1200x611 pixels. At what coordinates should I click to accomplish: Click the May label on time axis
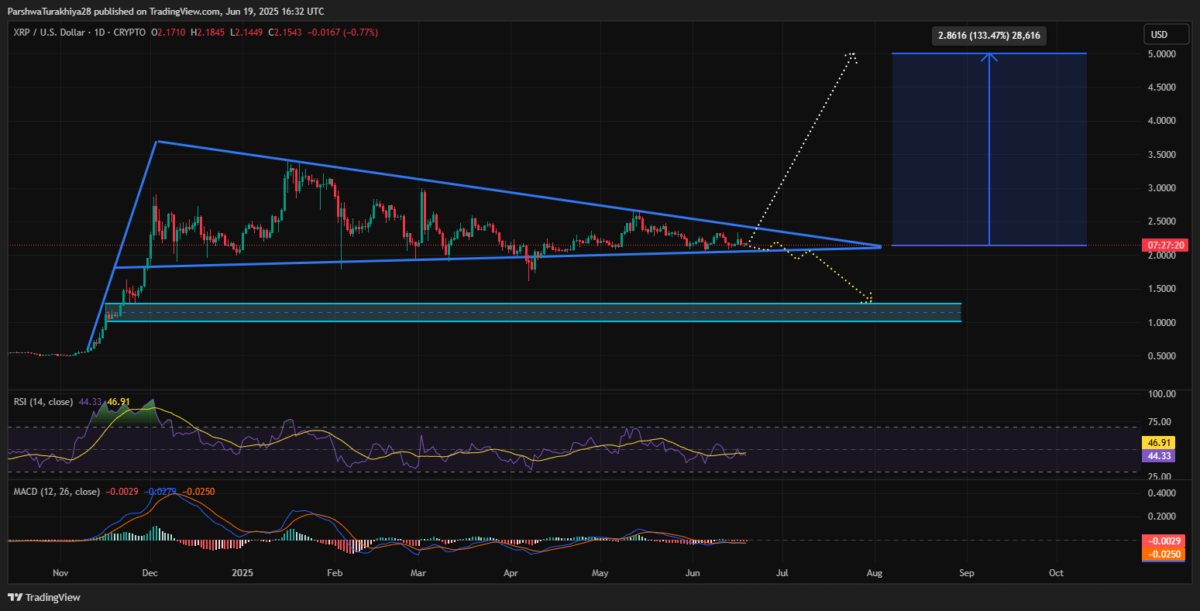click(600, 574)
